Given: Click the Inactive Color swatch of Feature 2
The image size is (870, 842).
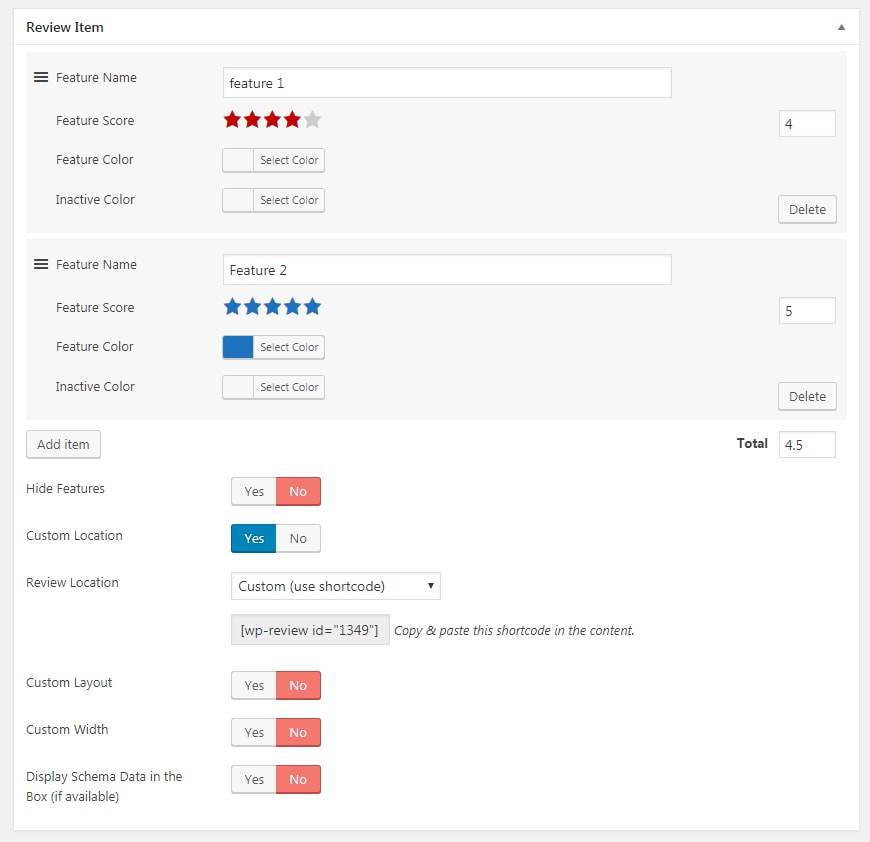Looking at the screenshot, I should coord(238,387).
